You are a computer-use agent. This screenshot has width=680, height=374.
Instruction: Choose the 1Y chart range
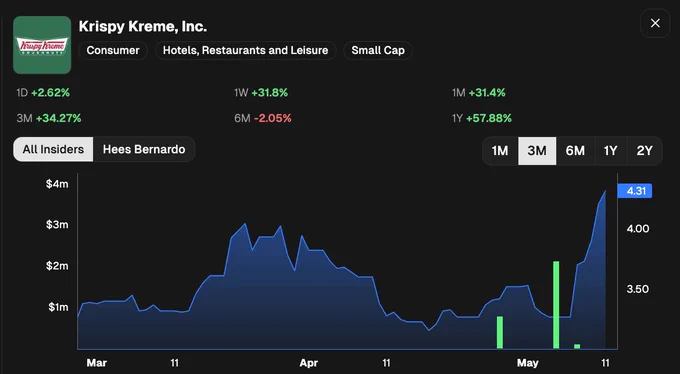(x=610, y=151)
